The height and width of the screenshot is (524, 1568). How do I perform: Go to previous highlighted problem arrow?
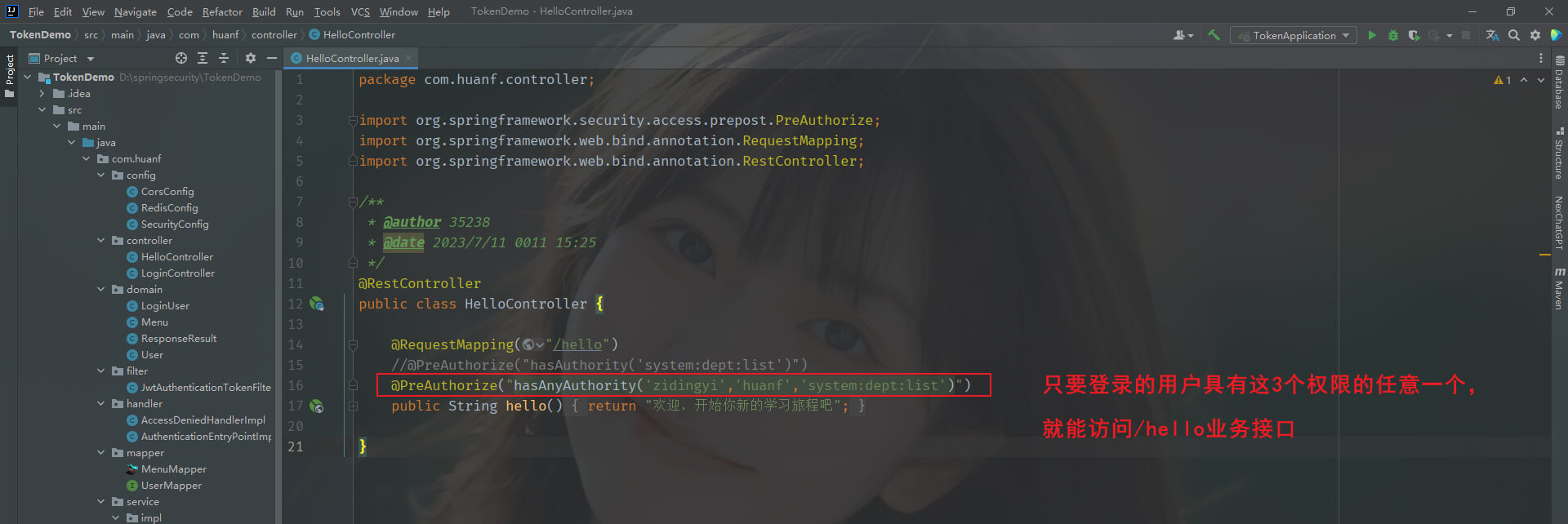tap(1524, 80)
